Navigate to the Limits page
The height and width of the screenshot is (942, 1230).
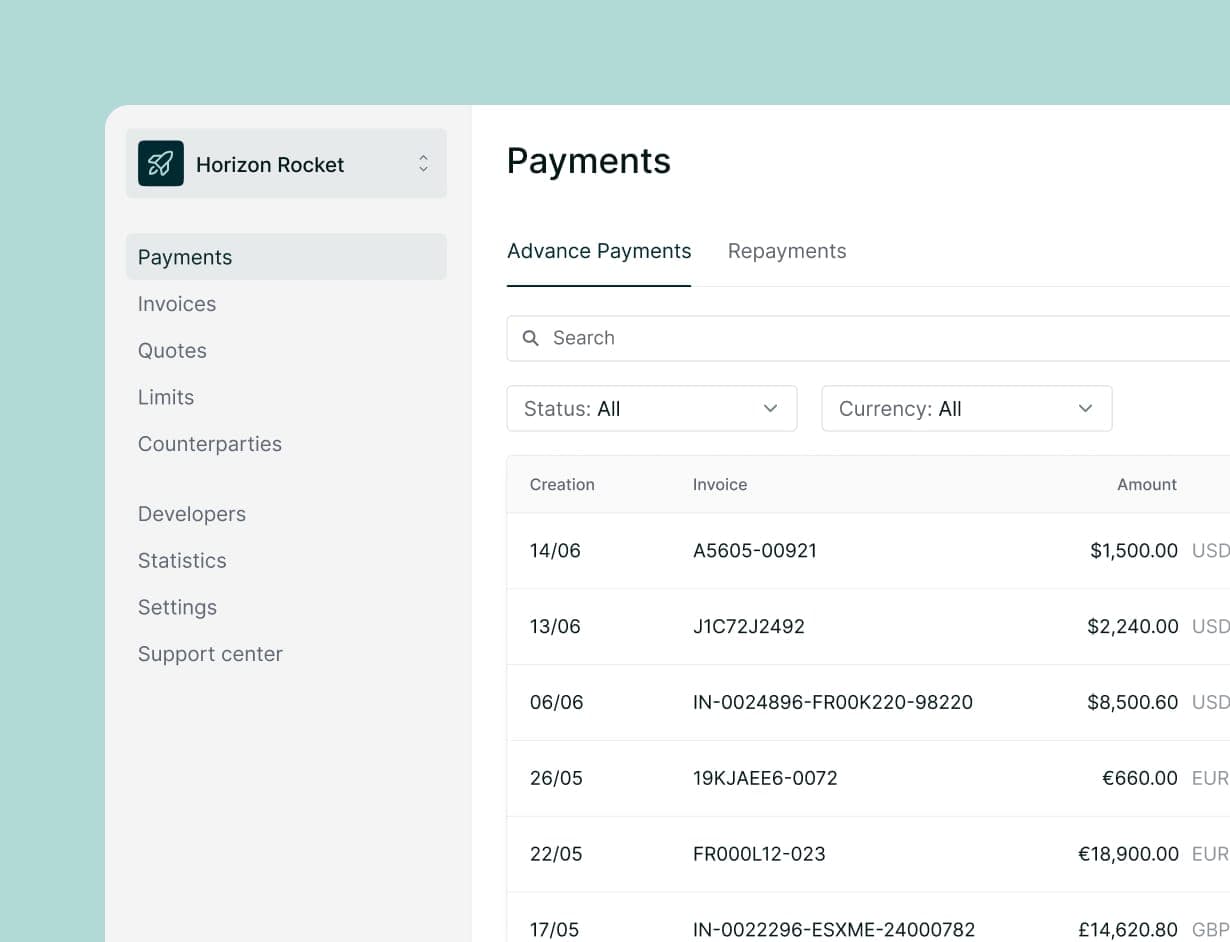[166, 397]
